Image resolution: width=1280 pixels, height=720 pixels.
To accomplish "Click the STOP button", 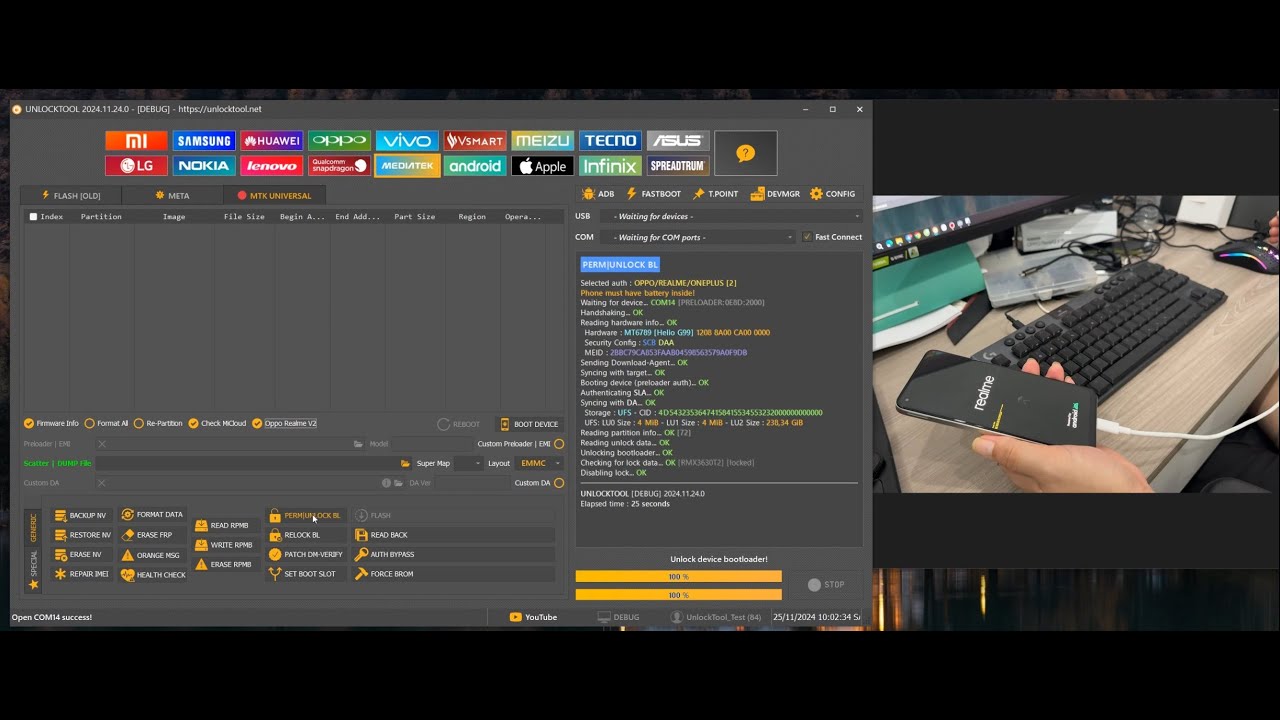I will [x=826, y=584].
